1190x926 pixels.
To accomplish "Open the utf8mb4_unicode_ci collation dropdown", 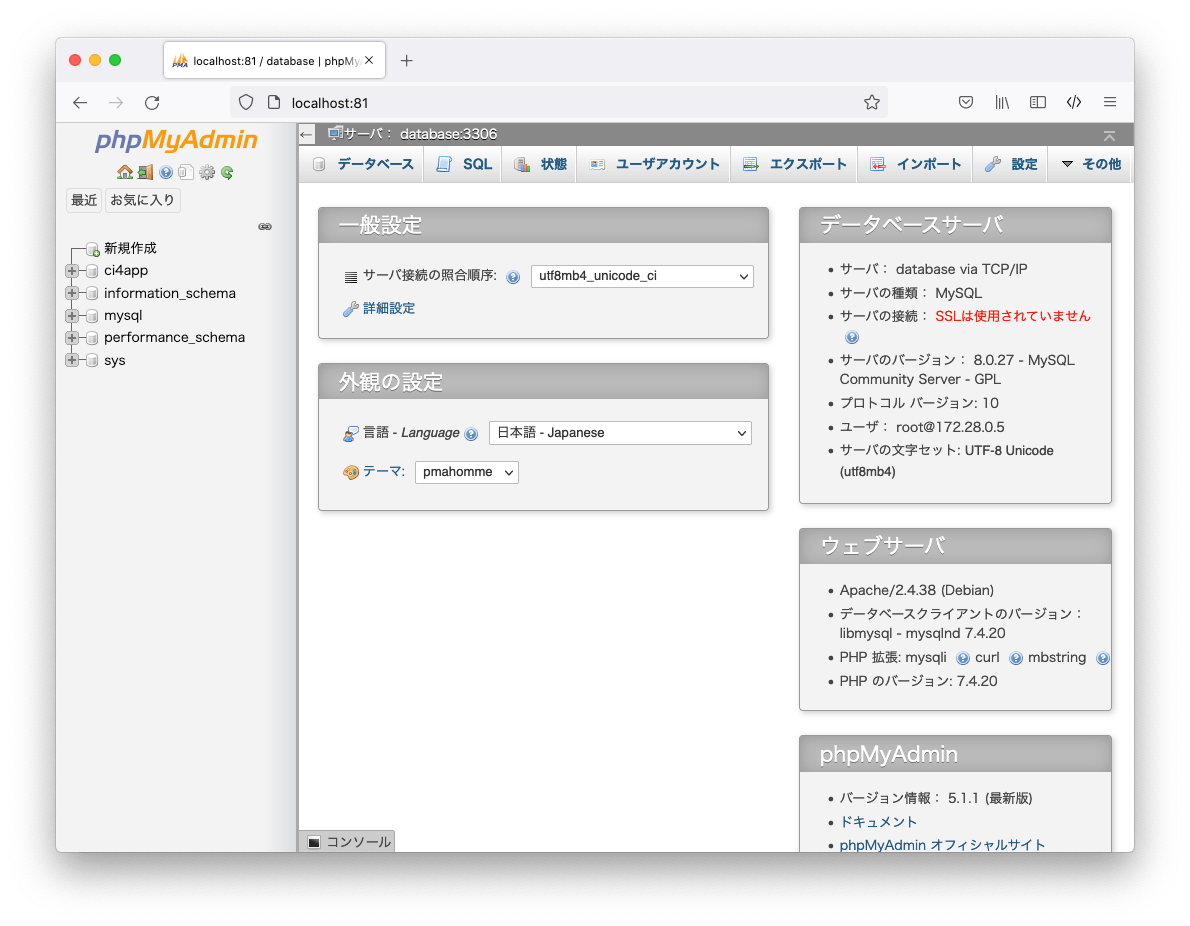I will coord(642,276).
